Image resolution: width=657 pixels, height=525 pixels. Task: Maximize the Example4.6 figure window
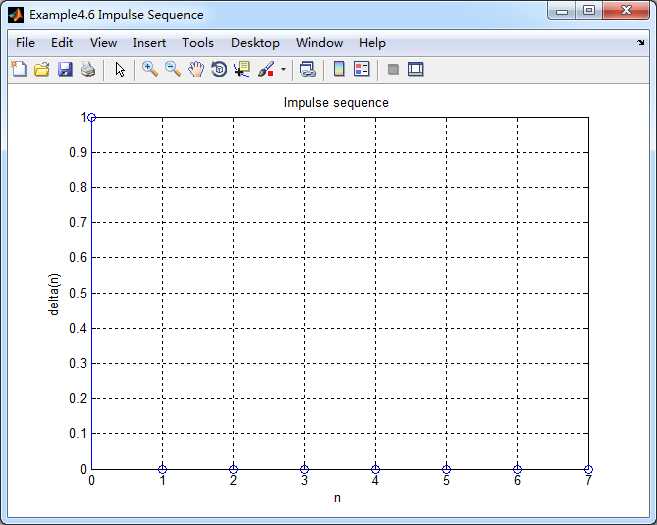(589, 10)
